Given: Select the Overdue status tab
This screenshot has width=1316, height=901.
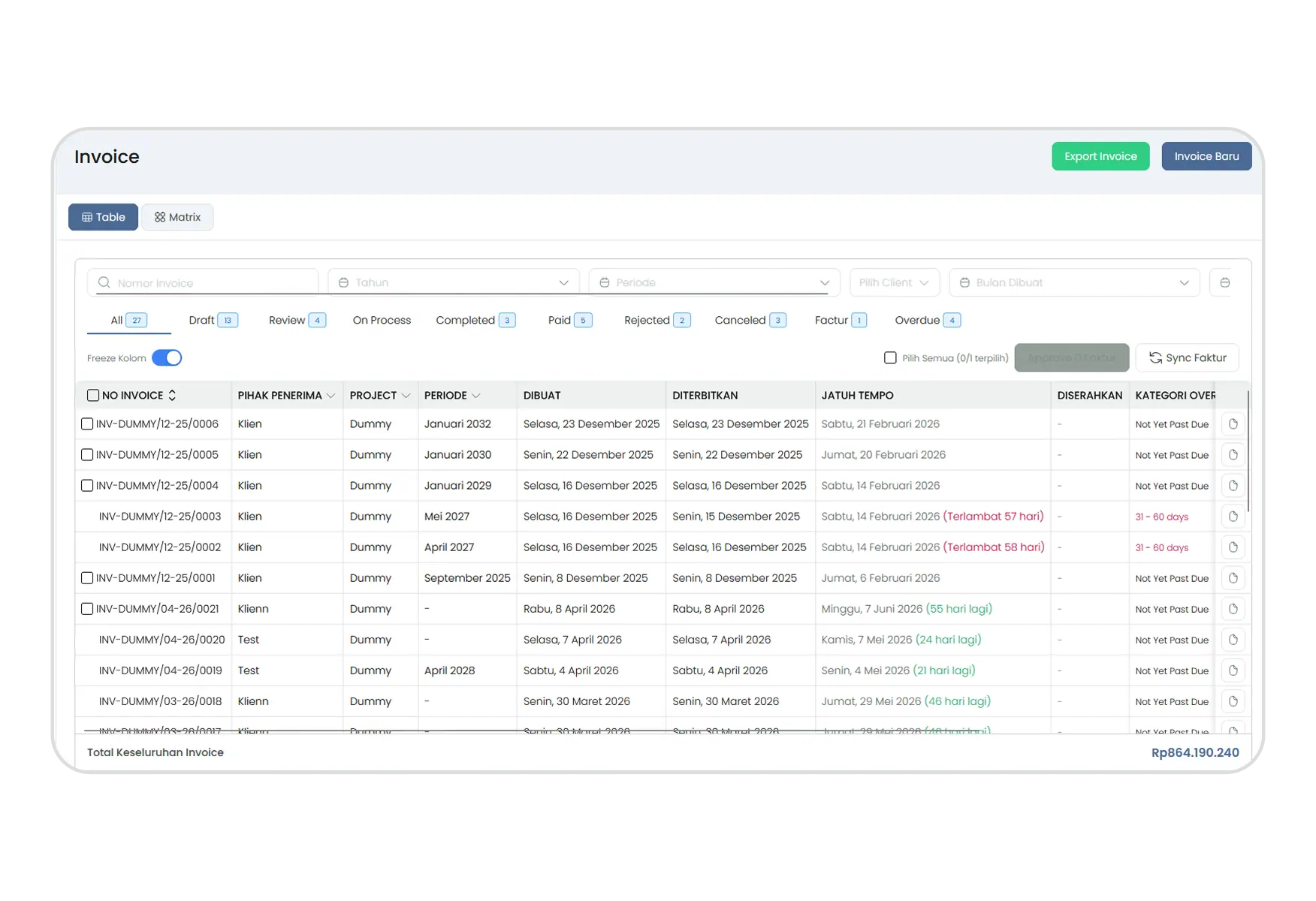Looking at the screenshot, I should coord(928,321).
